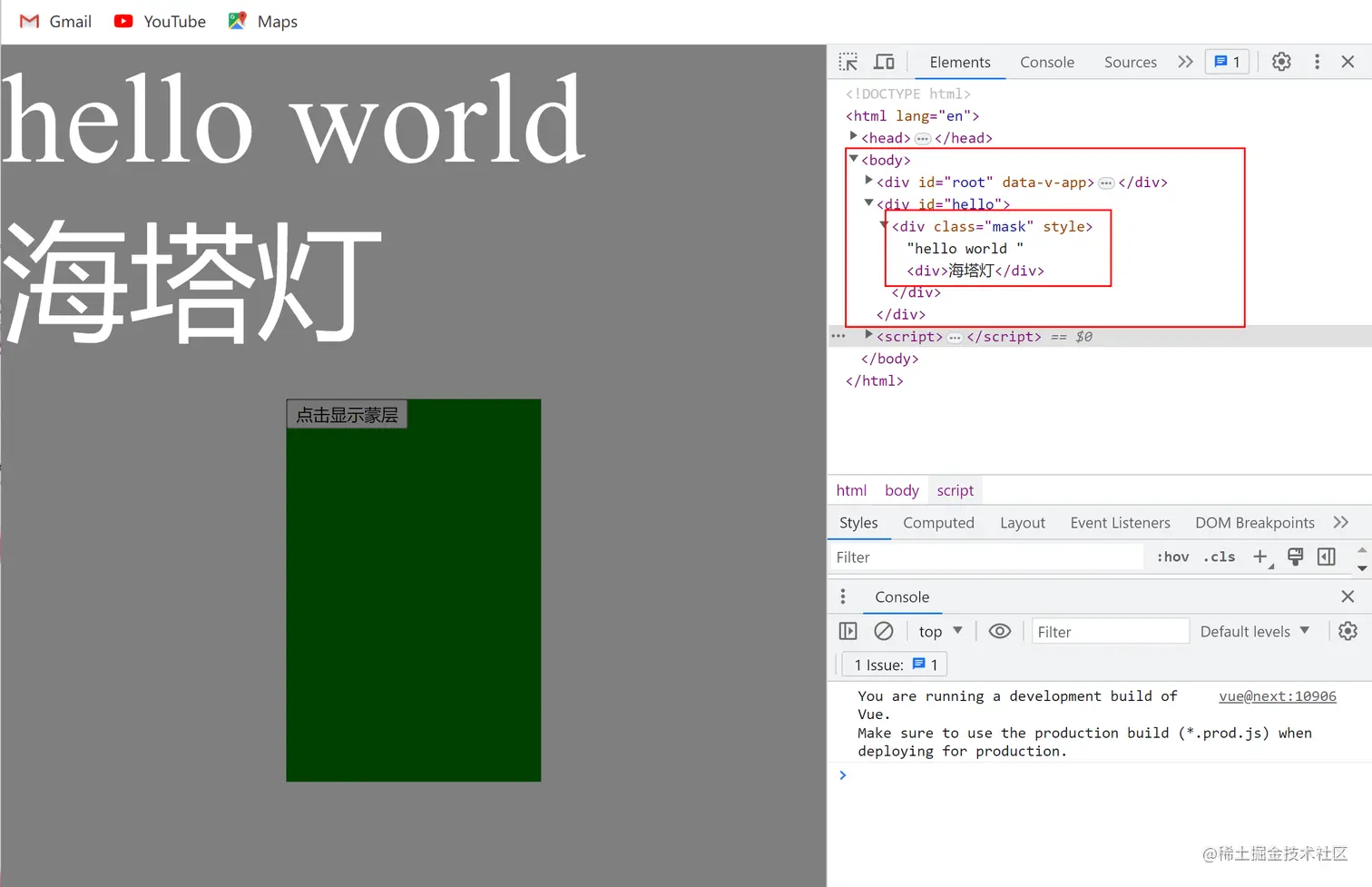Open the DevTools three-dot customize menu
This screenshot has height=887, width=1372.
point(1317,62)
